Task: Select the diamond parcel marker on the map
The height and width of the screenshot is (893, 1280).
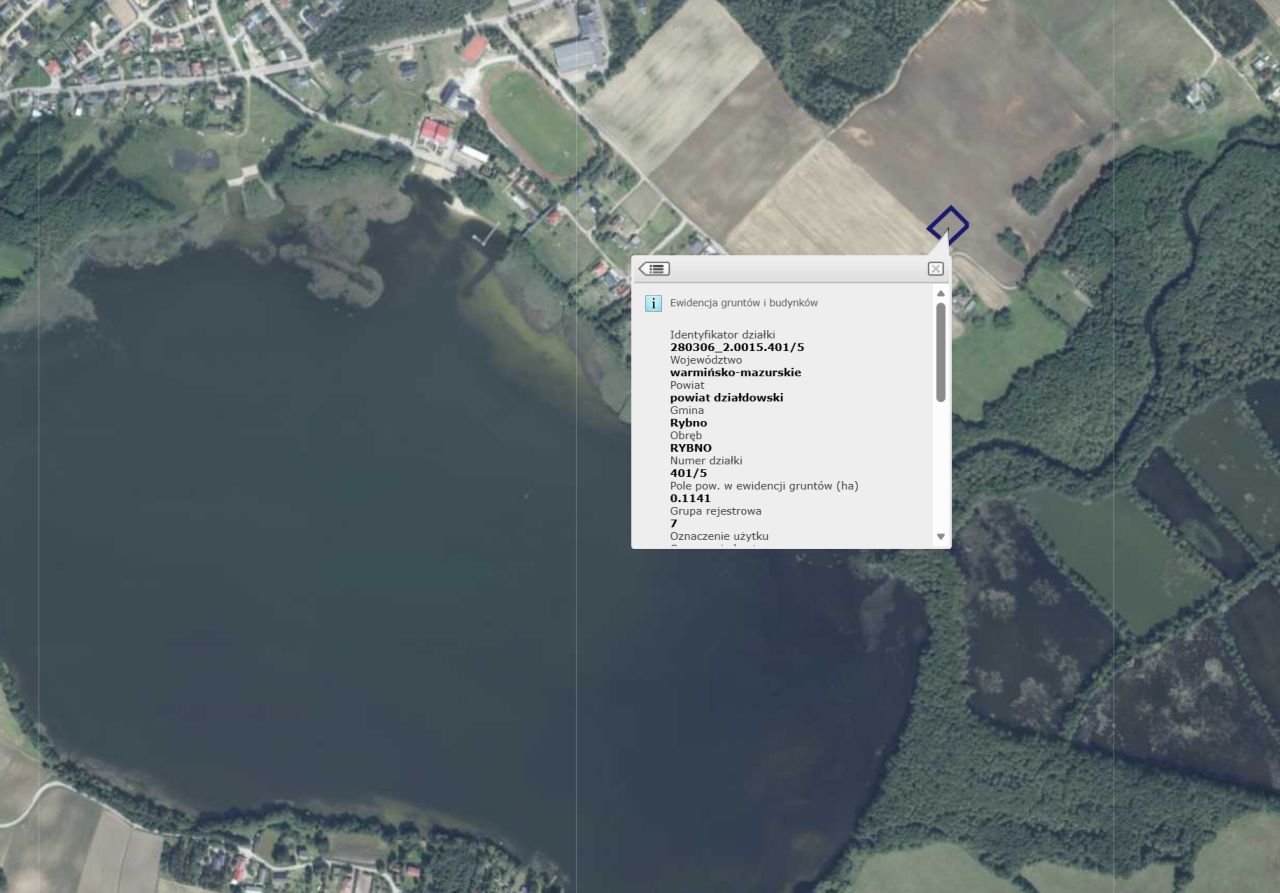Action: click(947, 225)
